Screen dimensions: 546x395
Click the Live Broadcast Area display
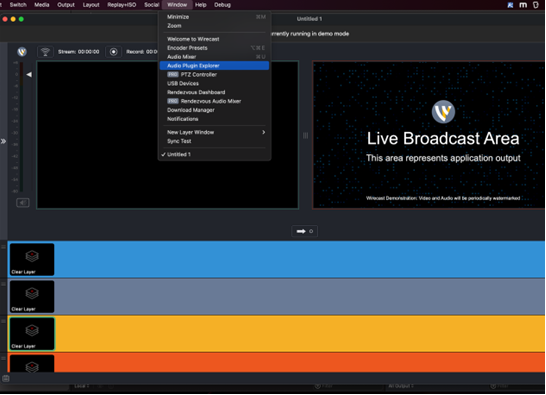pyautogui.click(x=429, y=135)
